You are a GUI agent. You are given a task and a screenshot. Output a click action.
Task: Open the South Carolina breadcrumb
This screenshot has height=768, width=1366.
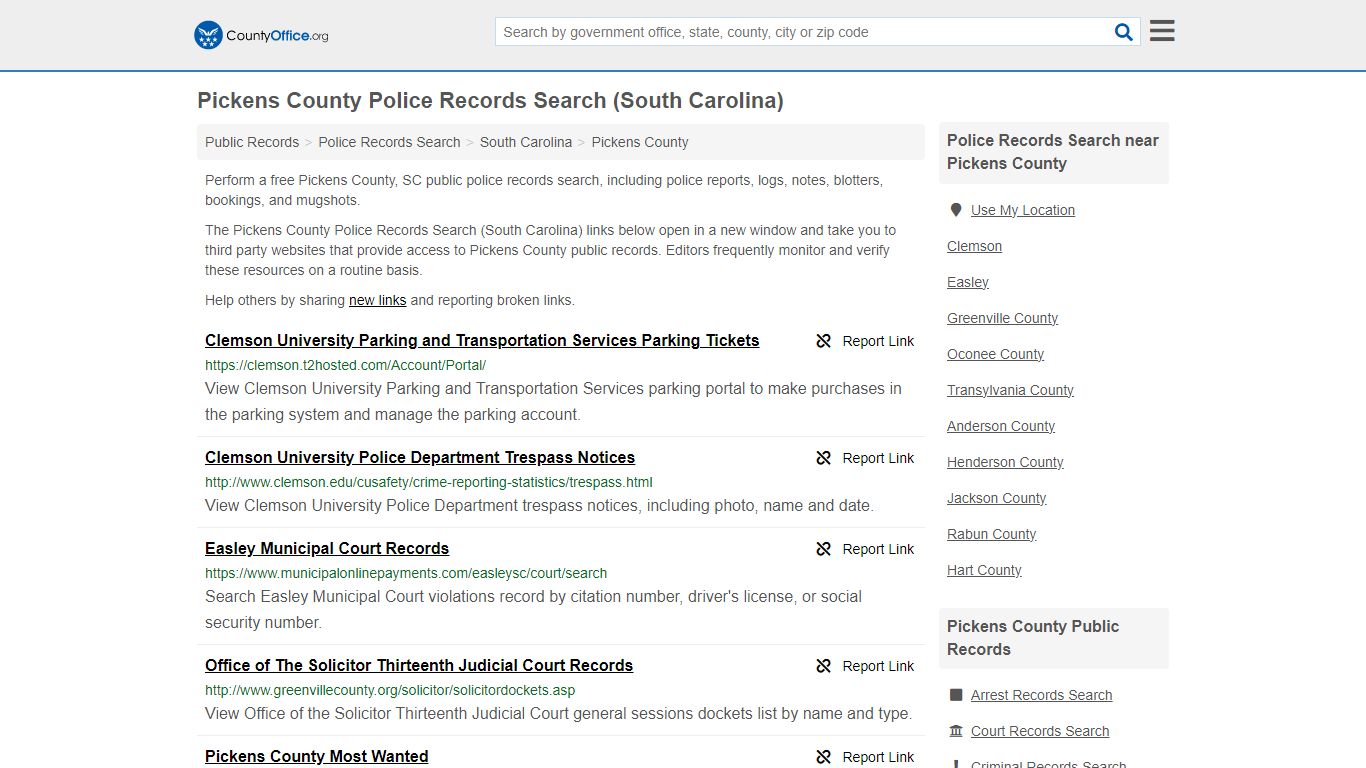[526, 142]
